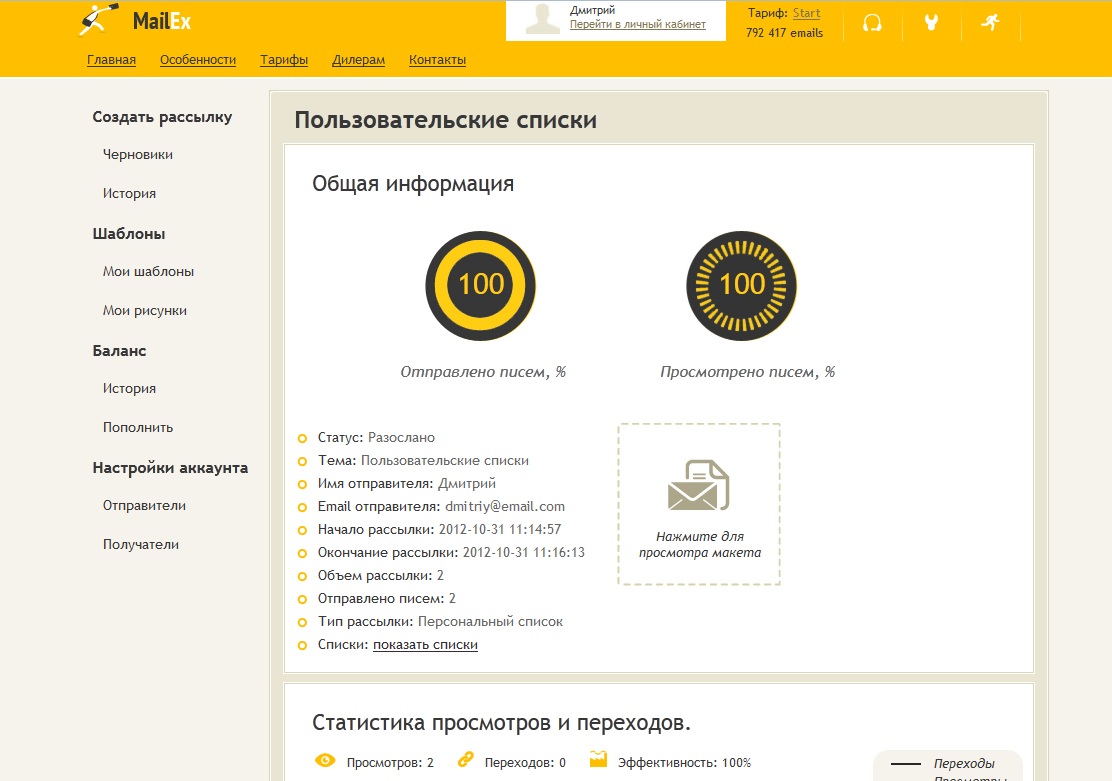This screenshot has height=781, width=1112.
Task: Open Черновики in the sidebar
Action: 137,155
